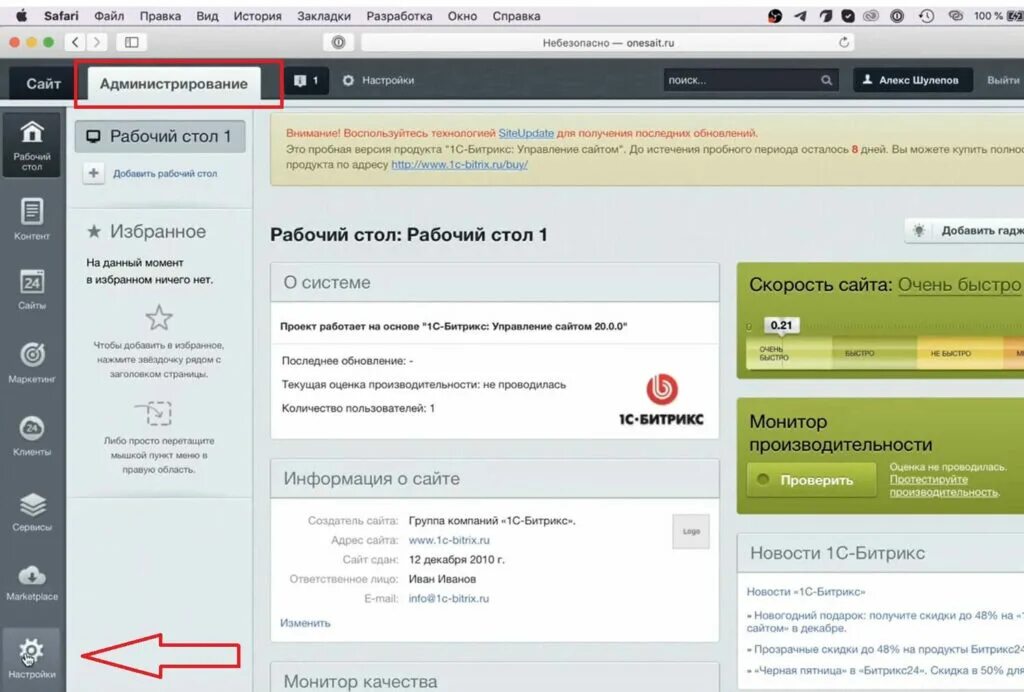Click Настройки in the top panel
Image resolution: width=1024 pixels, height=692 pixels.
tap(379, 80)
